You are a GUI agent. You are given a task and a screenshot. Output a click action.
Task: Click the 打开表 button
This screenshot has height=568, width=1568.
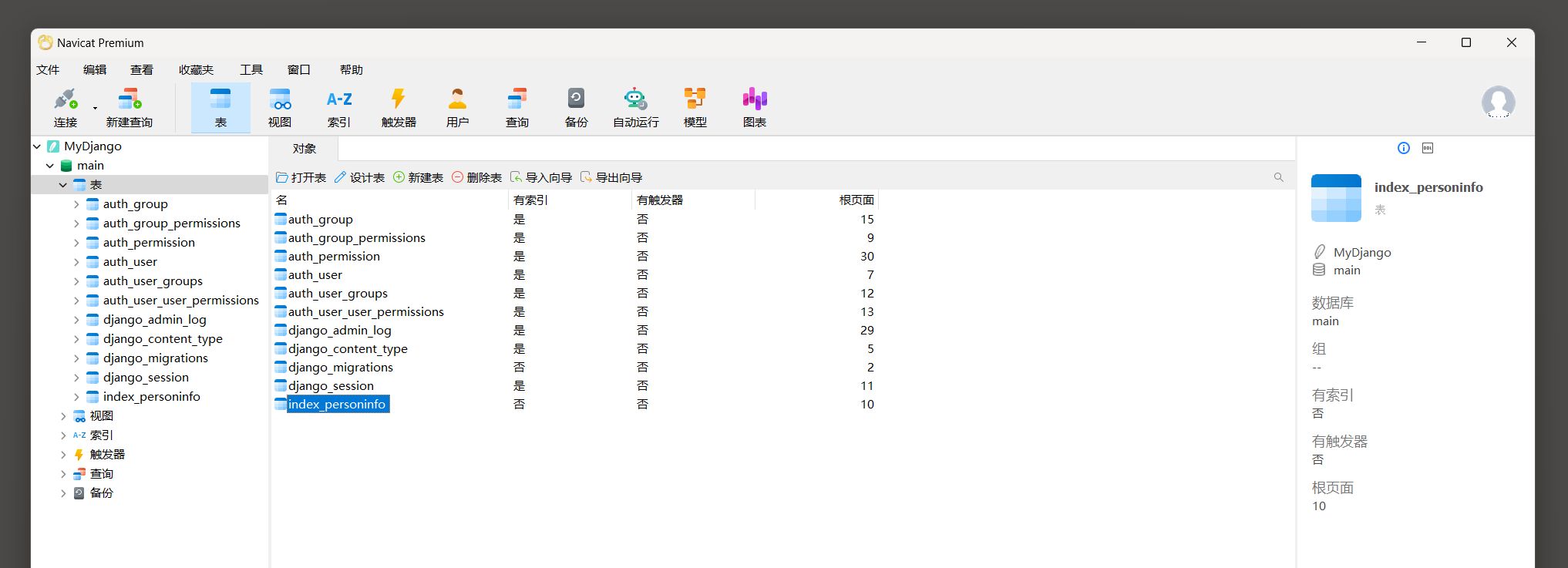pos(301,178)
